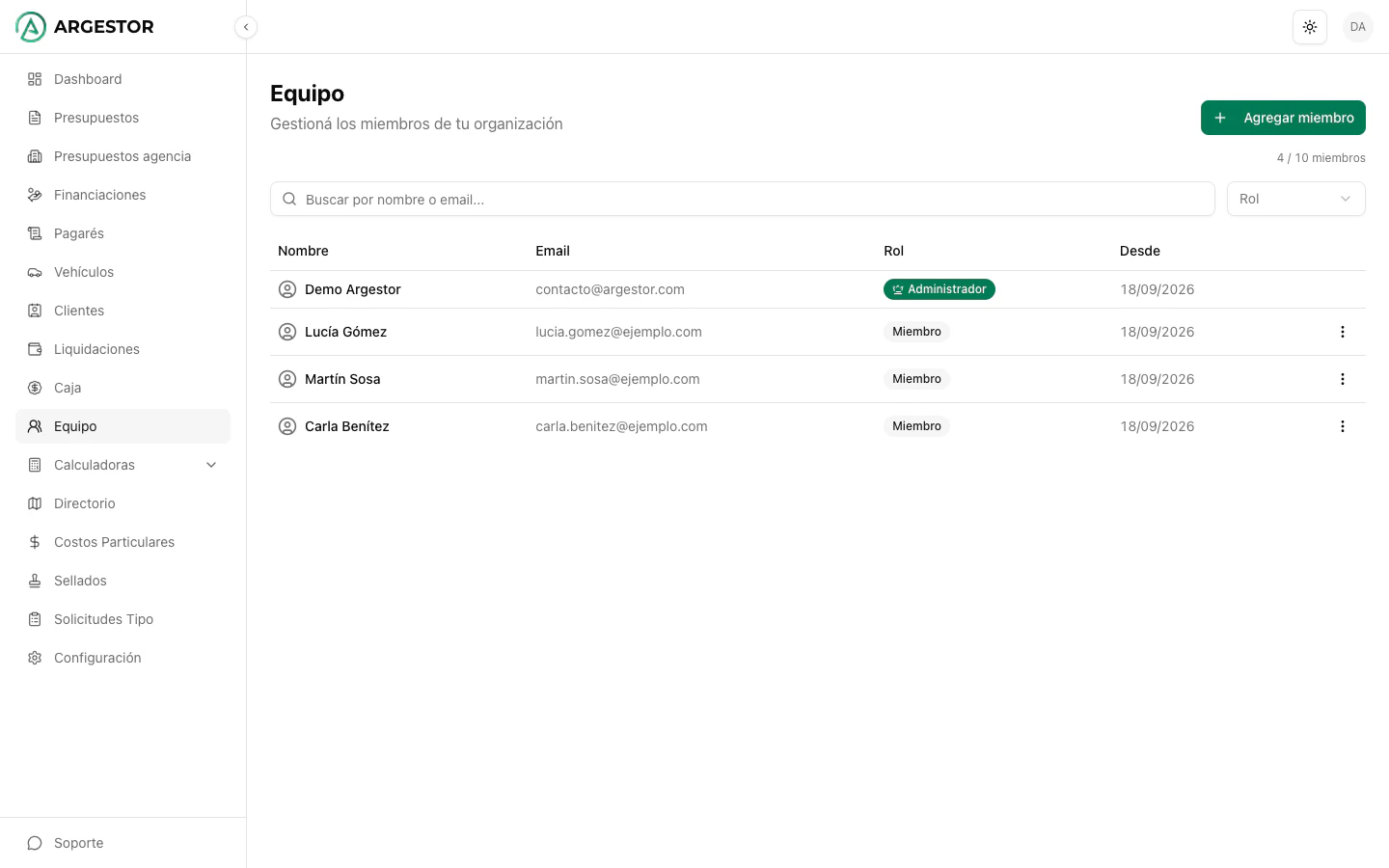1389x868 pixels.
Task: Click email martin.sosa@ejemplo.com
Action: tap(617, 379)
